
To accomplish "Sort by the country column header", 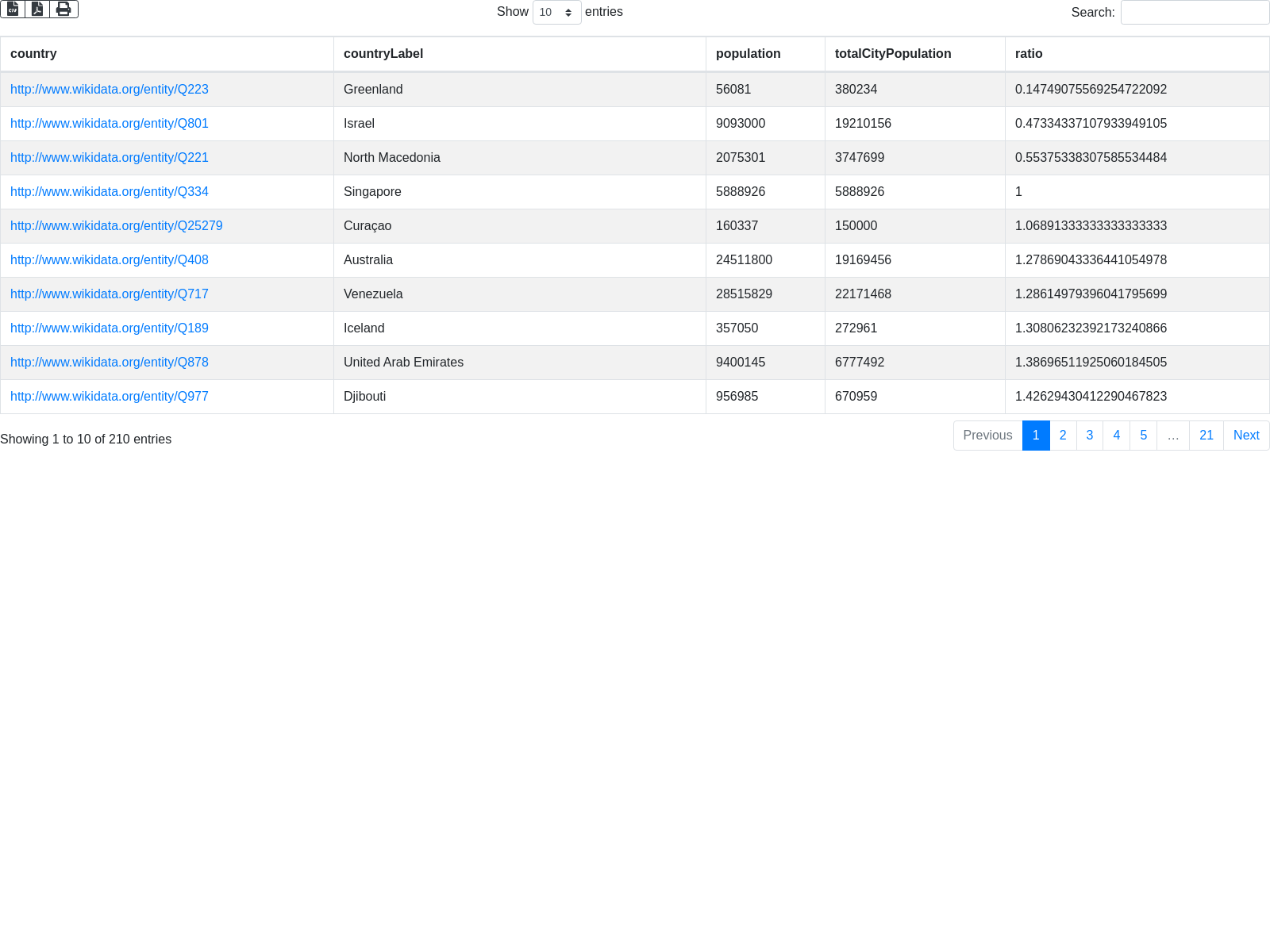I will [33, 54].
